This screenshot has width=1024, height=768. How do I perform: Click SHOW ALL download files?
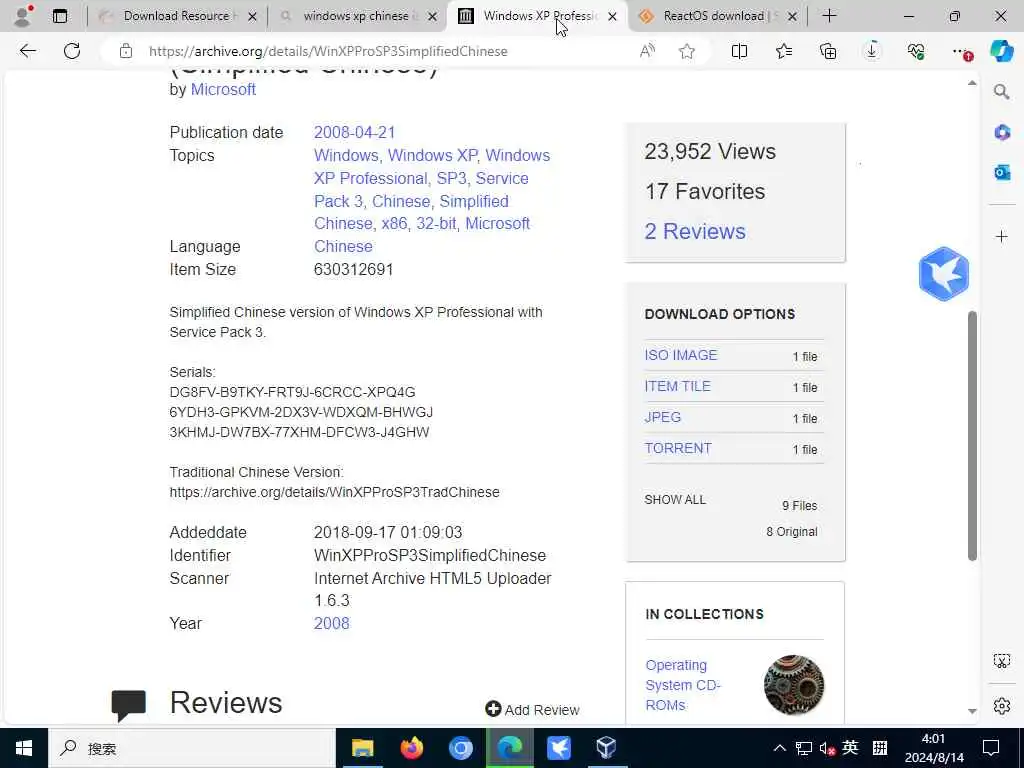point(675,500)
